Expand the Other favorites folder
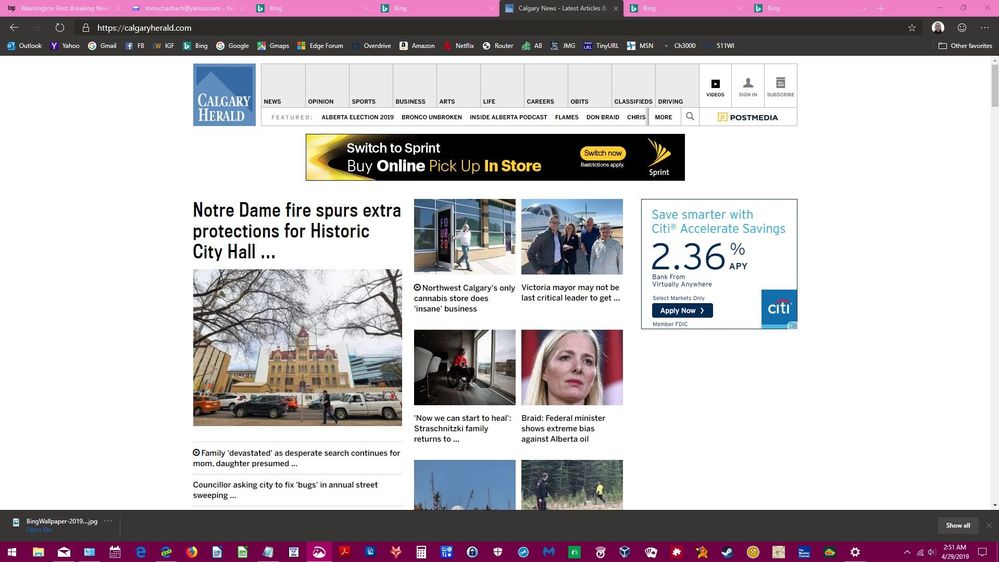Screen dimensions: 999x562 click(965, 46)
